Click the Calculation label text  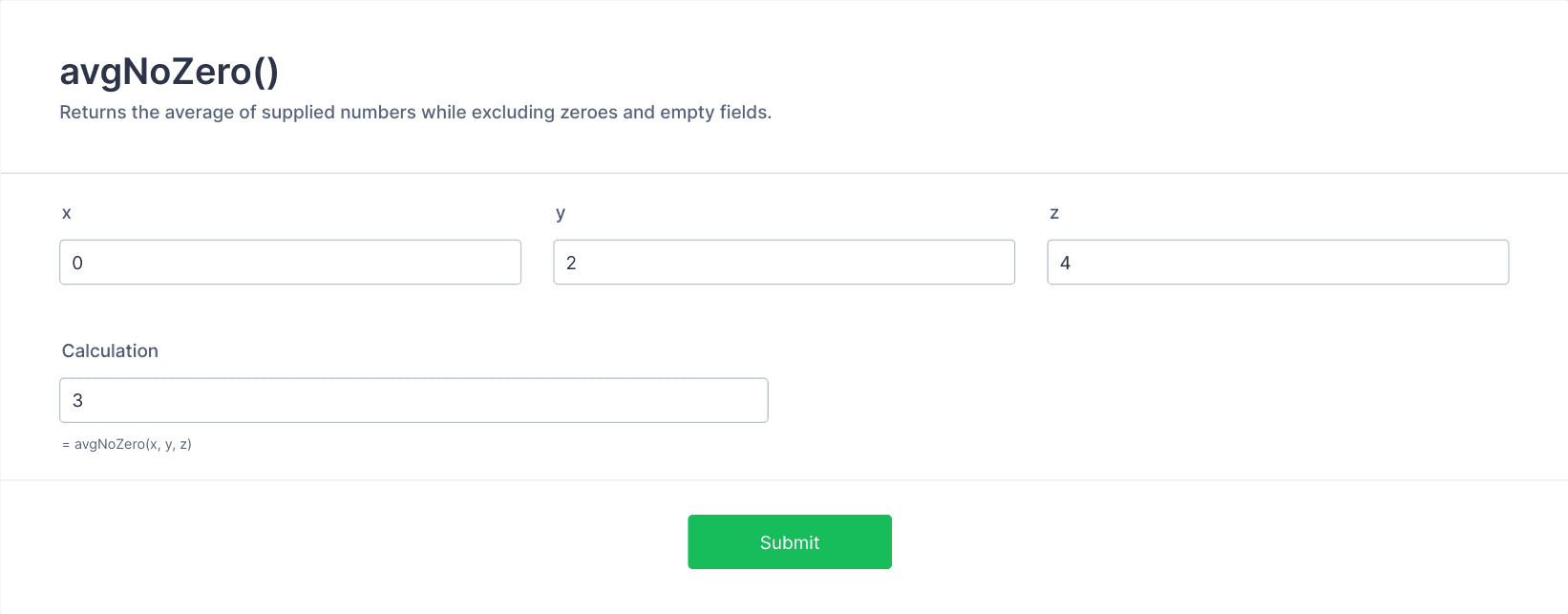coord(110,350)
